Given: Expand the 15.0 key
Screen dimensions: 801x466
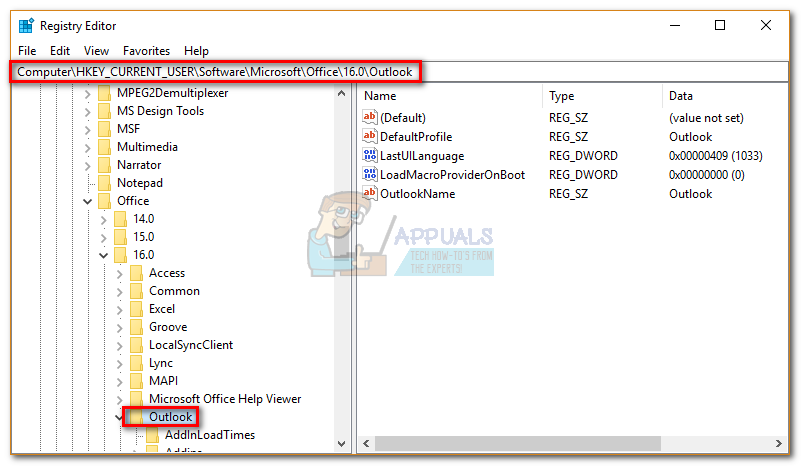Looking at the screenshot, I should [104, 238].
